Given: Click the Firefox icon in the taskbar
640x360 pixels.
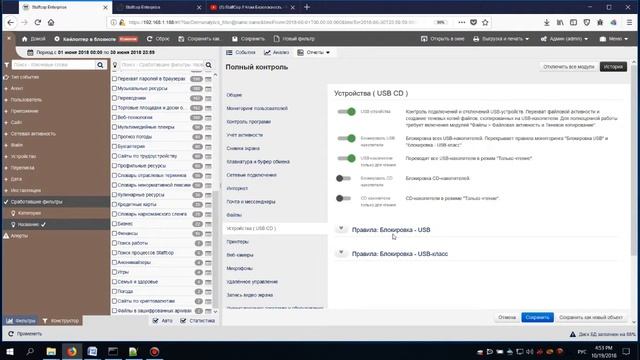Looking at the screenshot, I should [72, 351].
